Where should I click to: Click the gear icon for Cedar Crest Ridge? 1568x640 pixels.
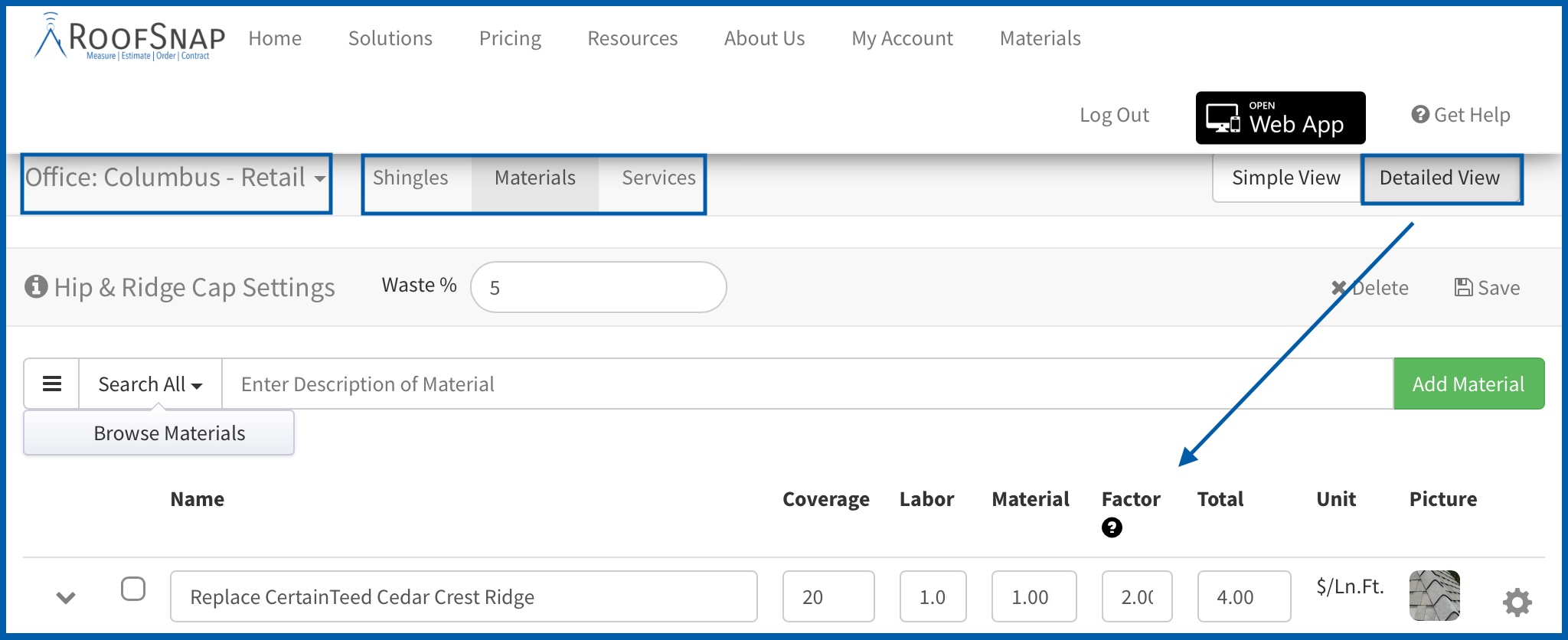(x=1517, y=602)
